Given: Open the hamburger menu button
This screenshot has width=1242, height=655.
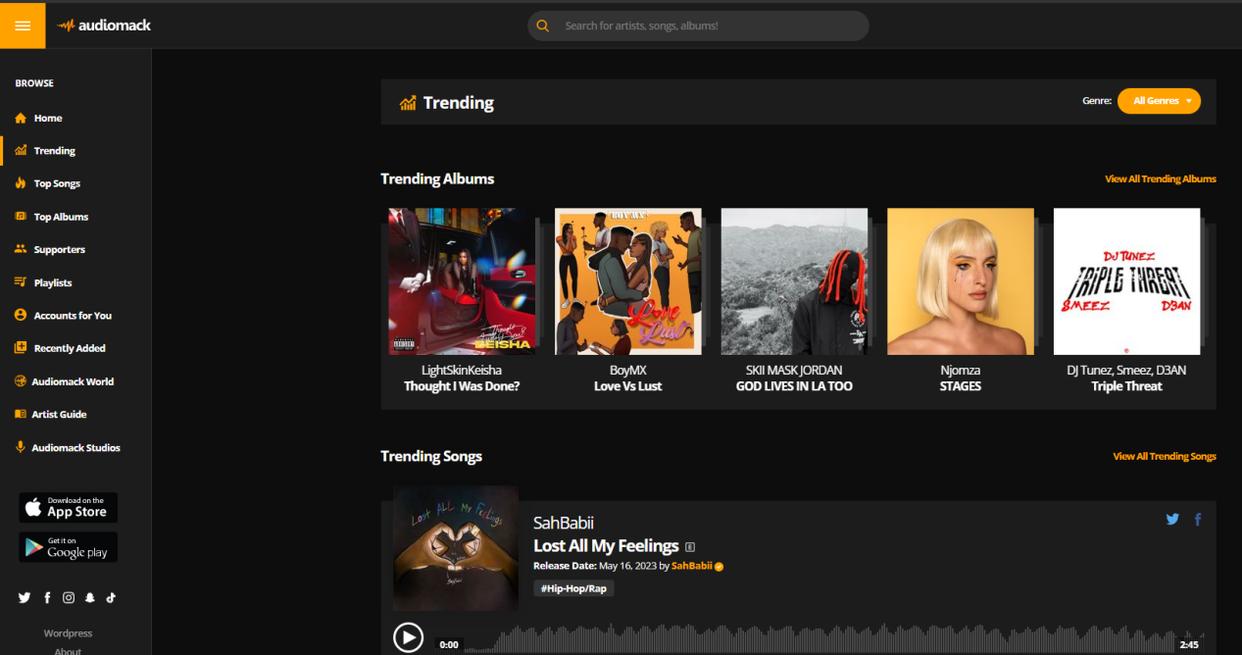Looking at the screenshot, I should [22, 25].
